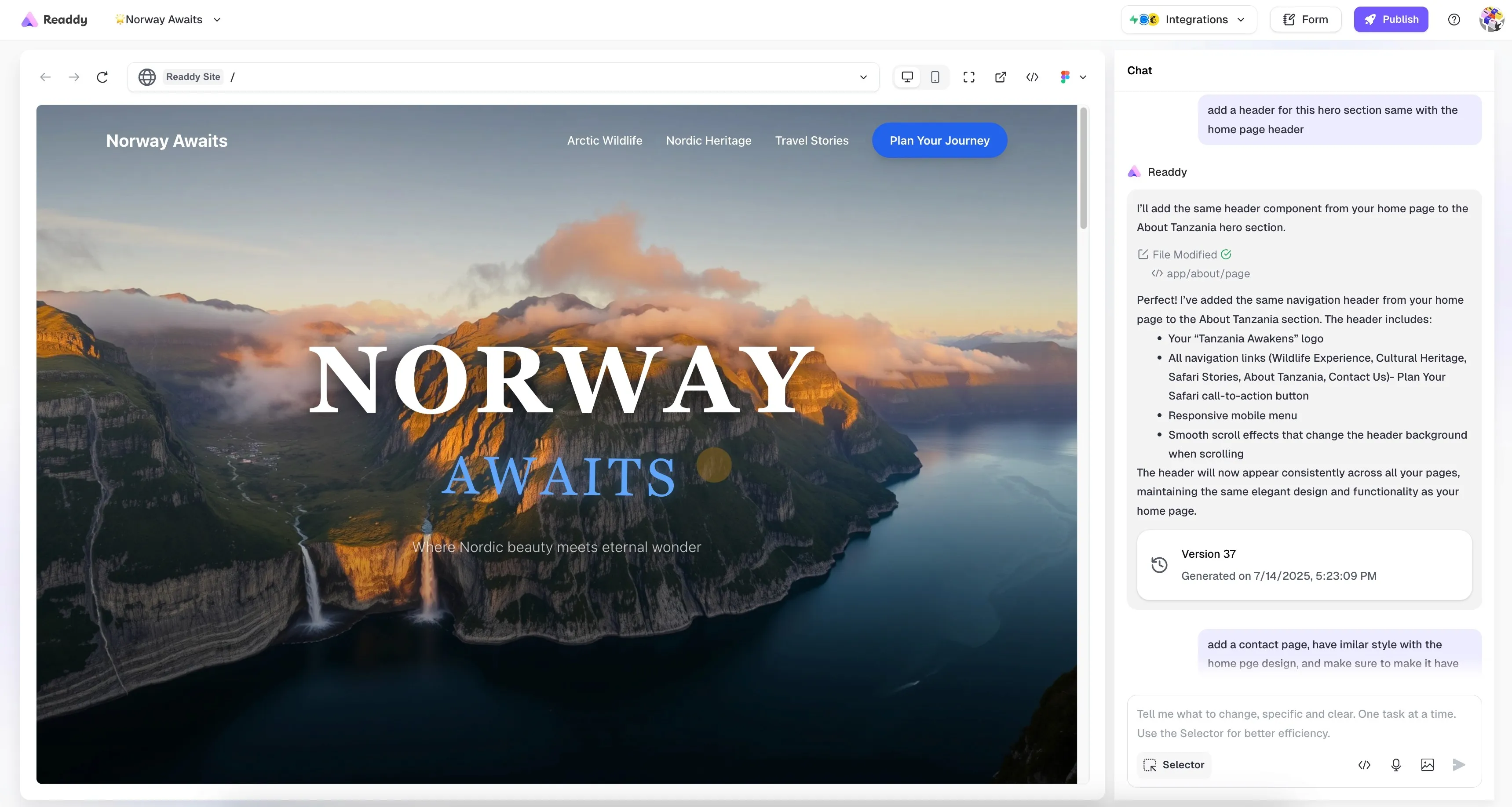Click the Plan Your Journey button
This screenshot has height=807, width=1512.
939,140
